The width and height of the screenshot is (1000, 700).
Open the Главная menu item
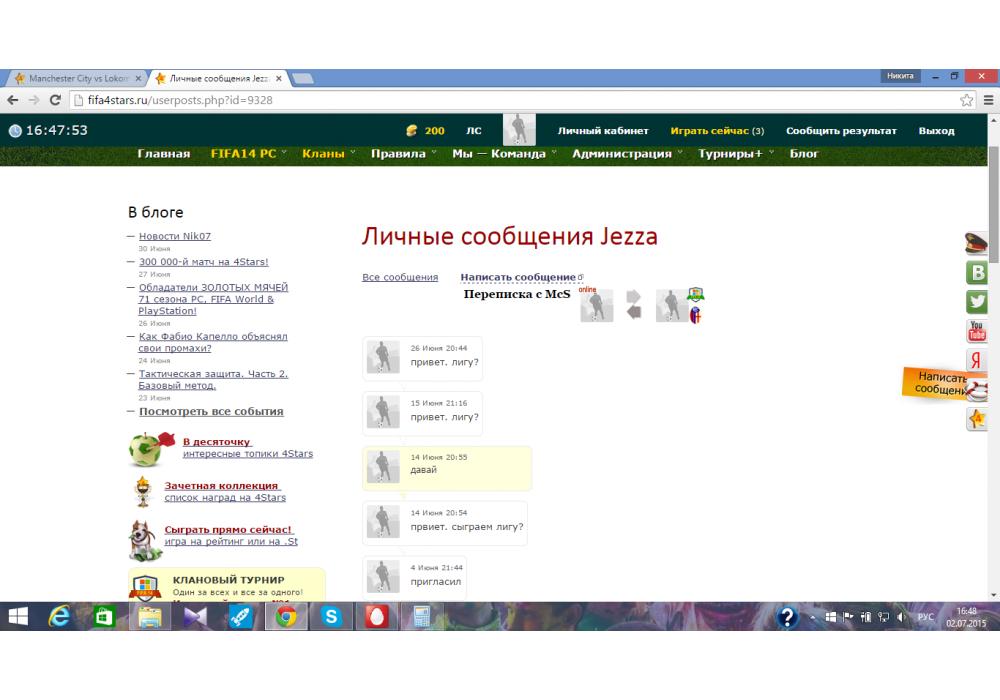point(164,154)
